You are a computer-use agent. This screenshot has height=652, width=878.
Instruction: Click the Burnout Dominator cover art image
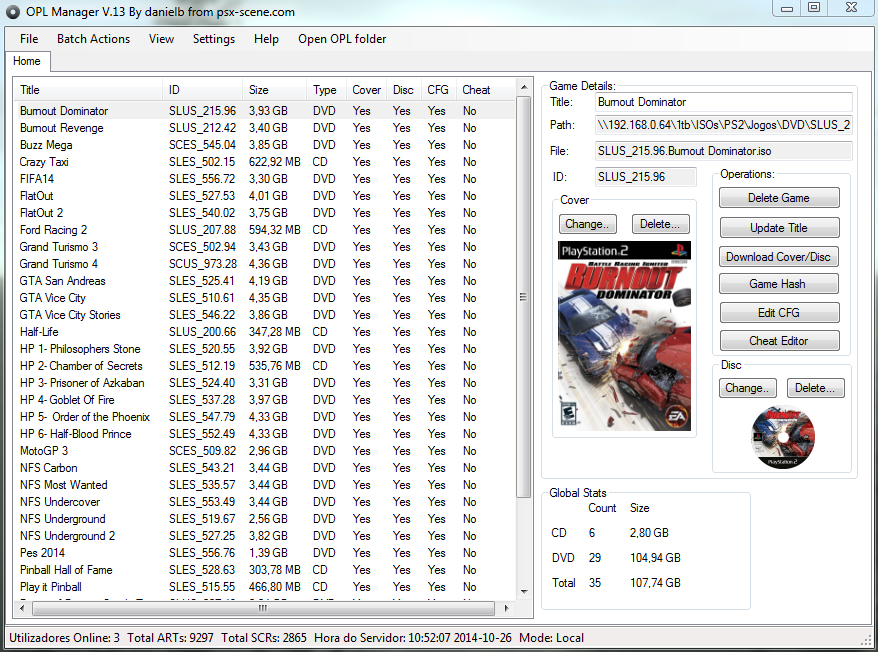624,336
